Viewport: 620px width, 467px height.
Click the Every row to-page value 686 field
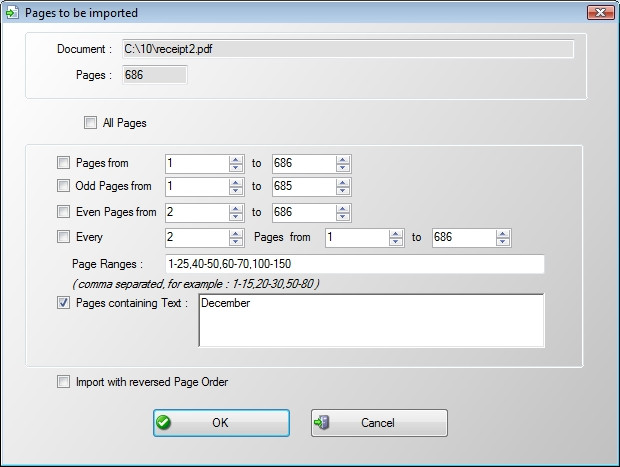pos(464,238)
